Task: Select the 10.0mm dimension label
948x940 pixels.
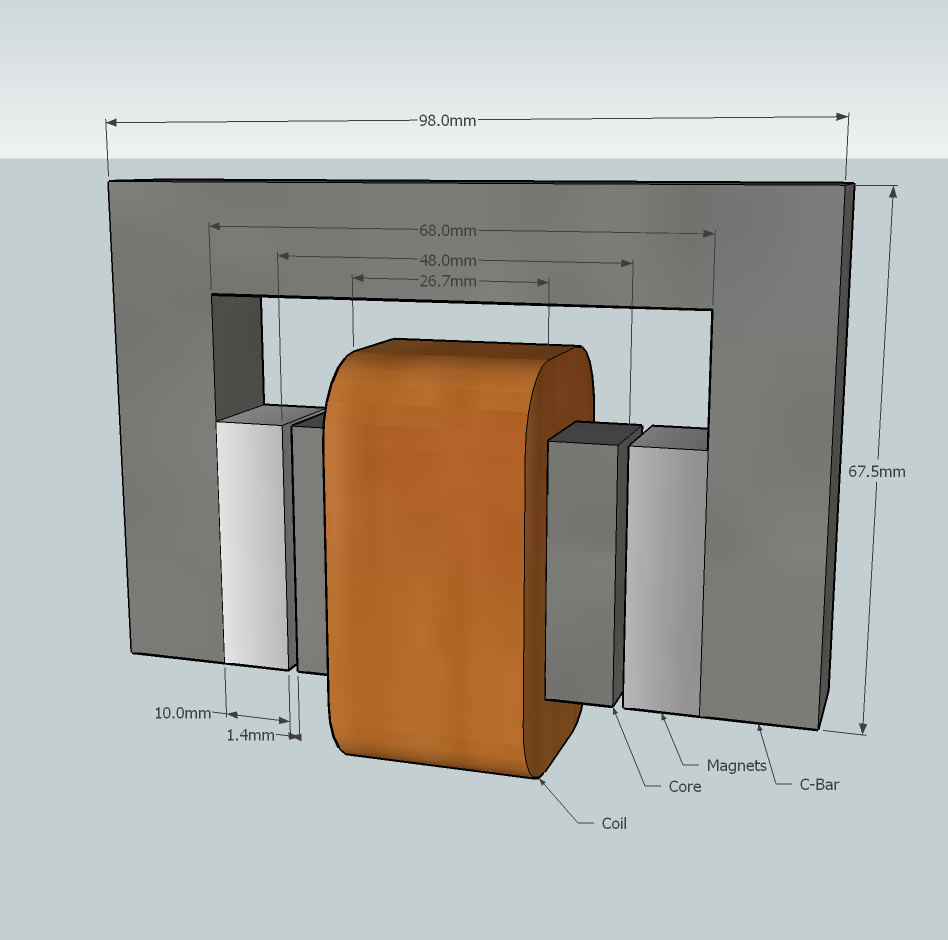Action: (x=183, y=713)
